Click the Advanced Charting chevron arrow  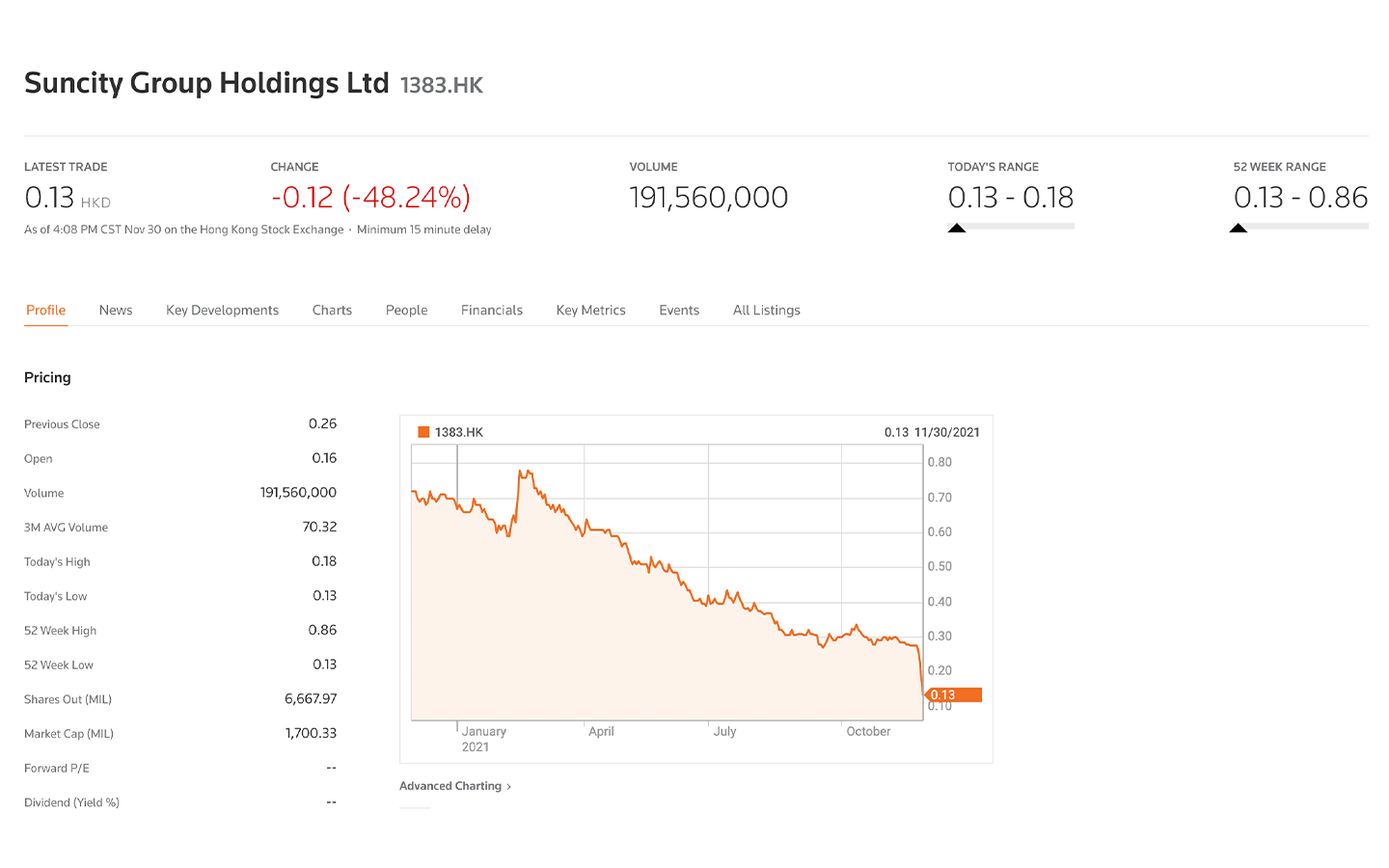[509, 787]
